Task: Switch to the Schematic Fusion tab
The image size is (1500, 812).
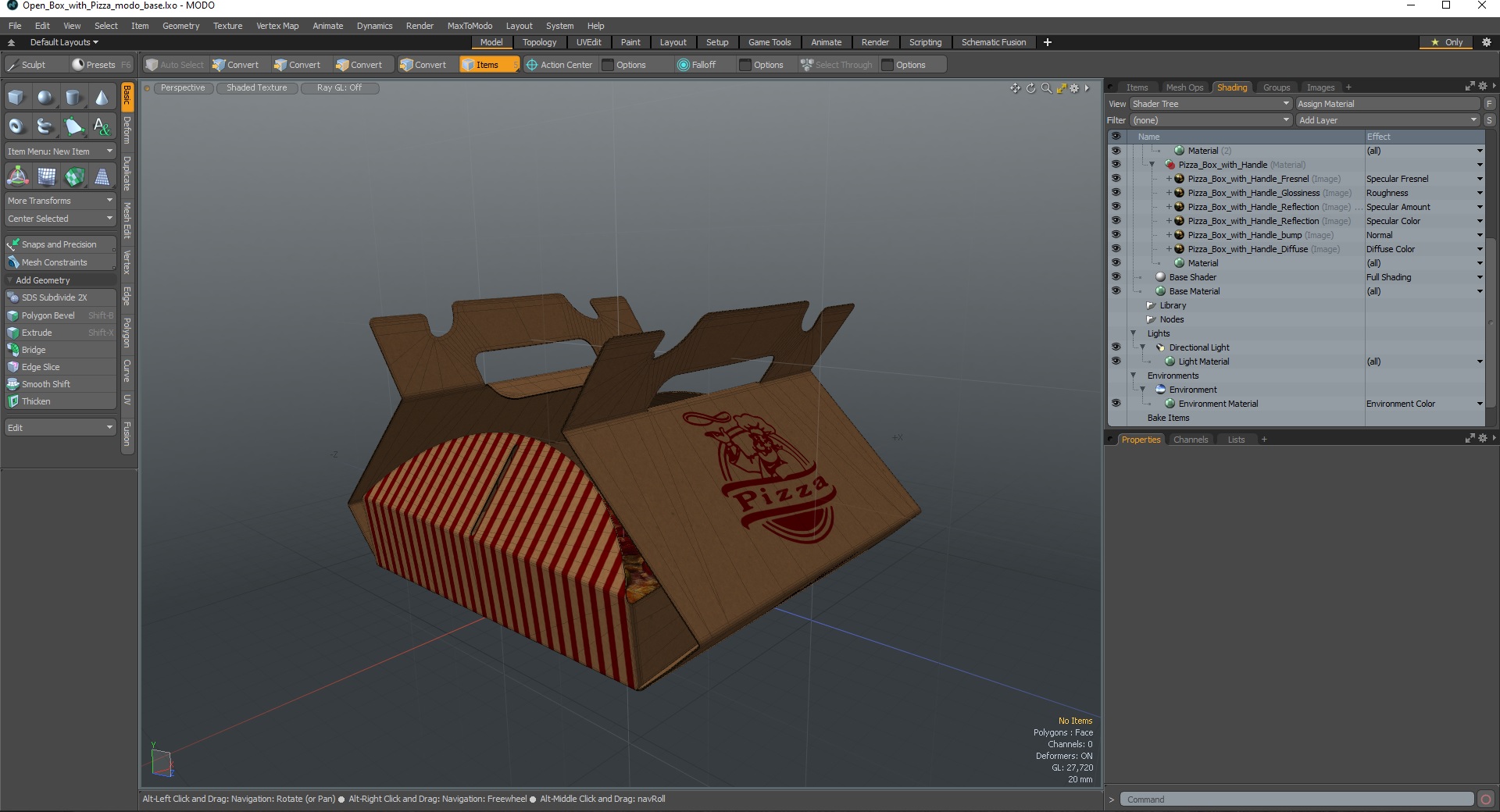Action: click(x=993, y=42)
